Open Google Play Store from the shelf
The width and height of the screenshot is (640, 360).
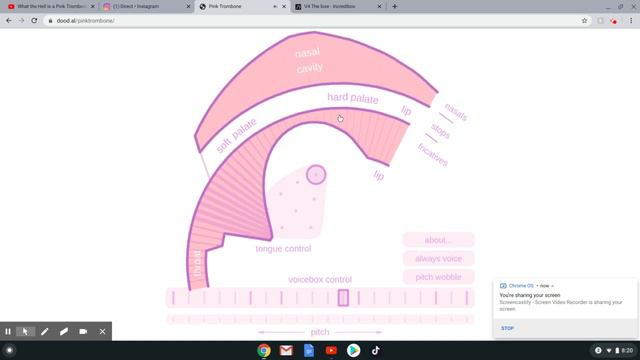point(353,350)
